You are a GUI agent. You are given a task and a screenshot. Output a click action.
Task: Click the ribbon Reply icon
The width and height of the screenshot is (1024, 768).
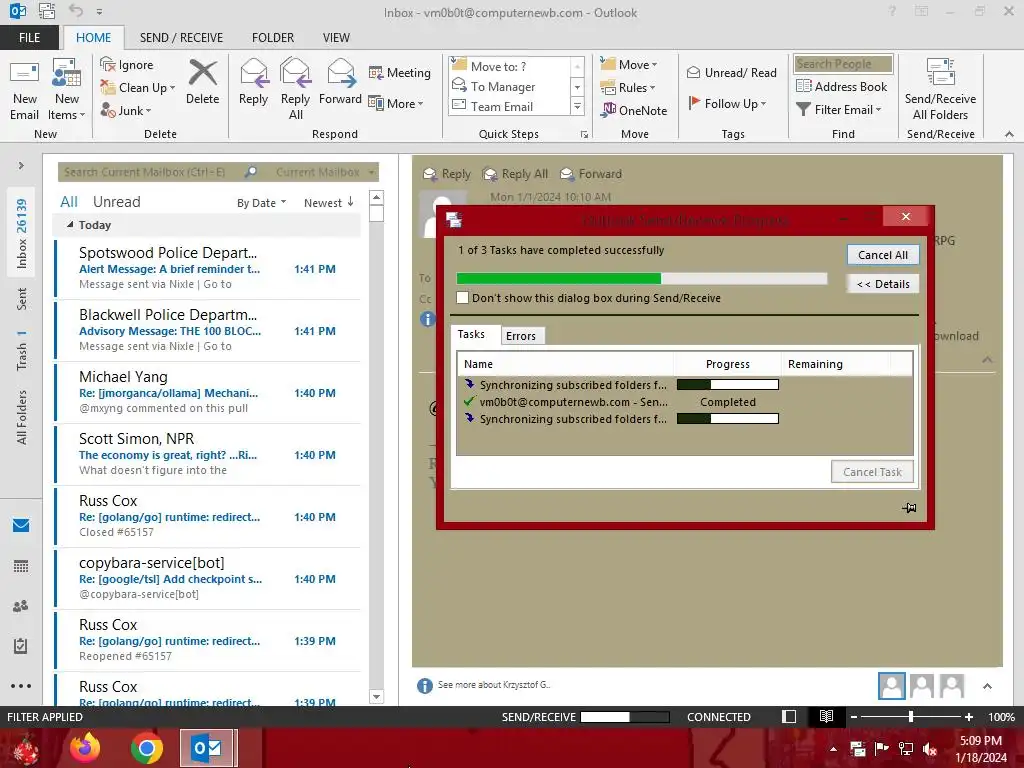pyautogui.click(x=253, y=82)
